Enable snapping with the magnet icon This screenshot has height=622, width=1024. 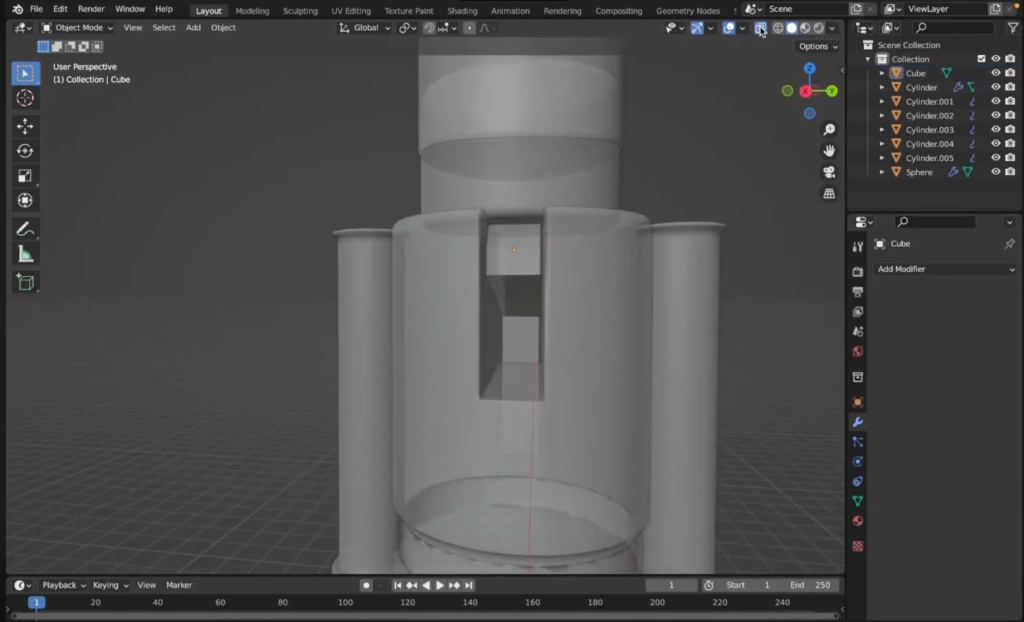(428, 28)
